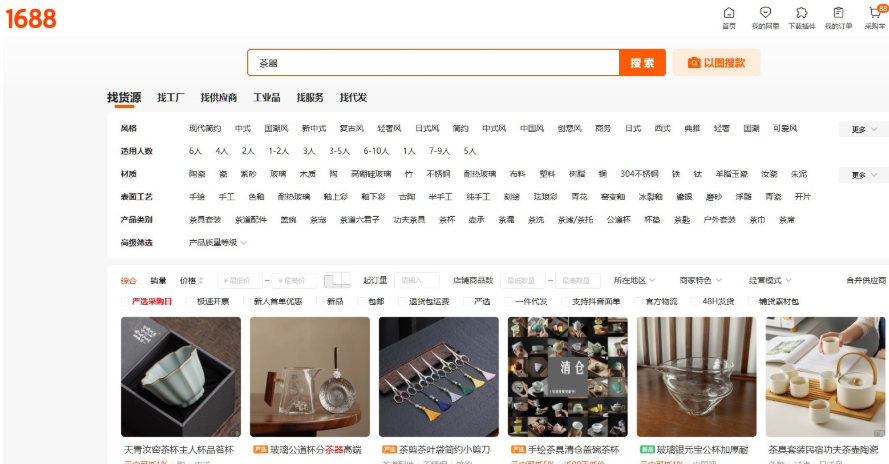Open the 天青汝窑茶杯 product image

click(x=181, y=377)
